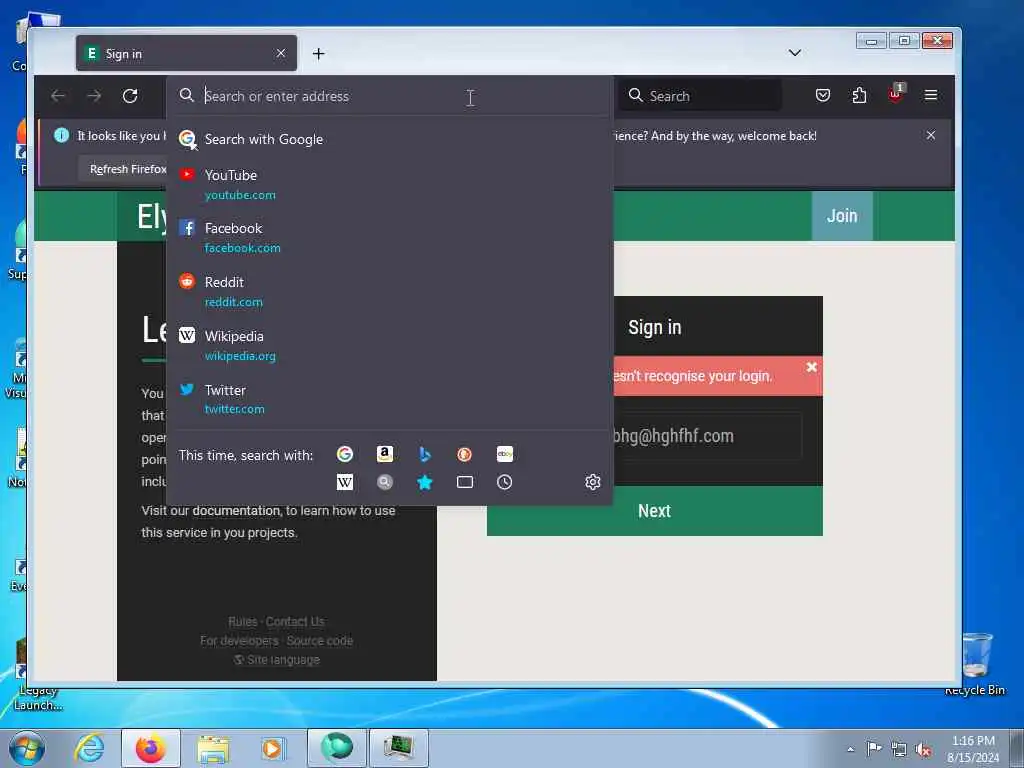Open the Extensions puzzle icon
1024x768 pixels.
(859, 95)
